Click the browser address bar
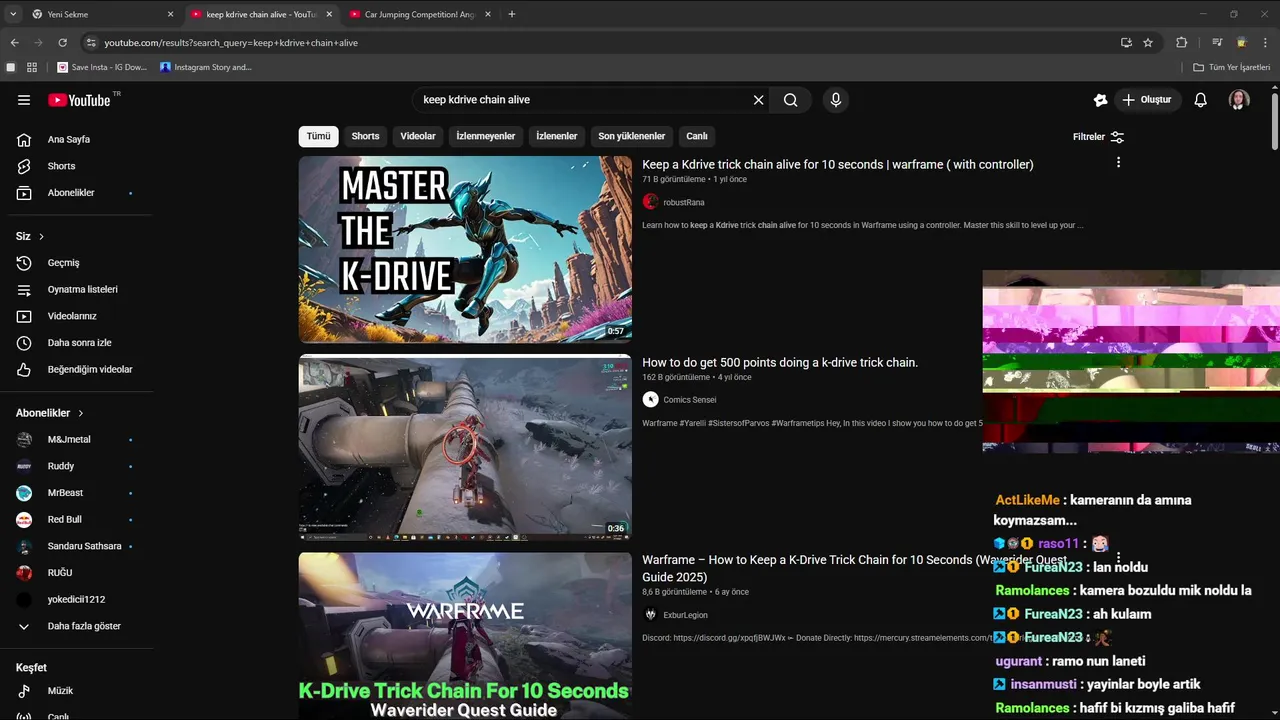Image resolution: width=1280 pixels, height=720 pixels. (x=600, y=43)
